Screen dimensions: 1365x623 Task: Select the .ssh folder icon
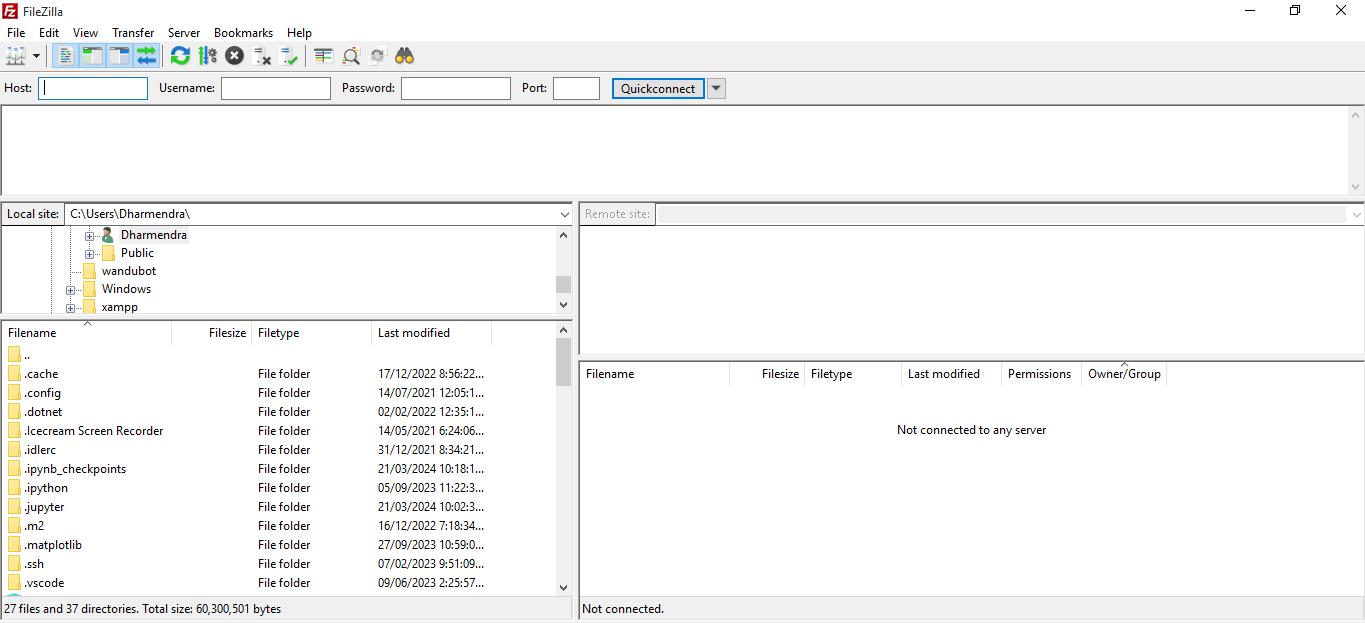[x=14, y=564]
